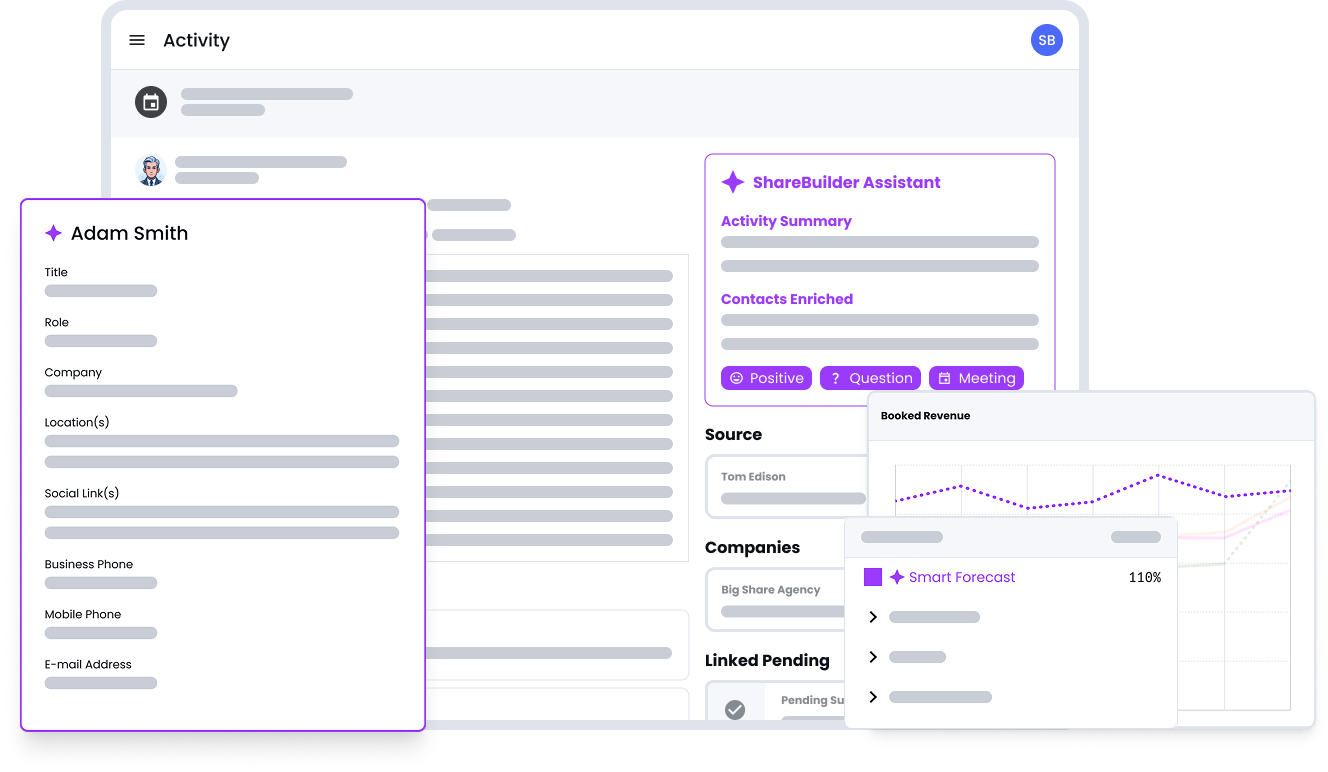Expand third row under Smart Forecast
This screenshot has height=772, width=1328.
click(873, 697)
